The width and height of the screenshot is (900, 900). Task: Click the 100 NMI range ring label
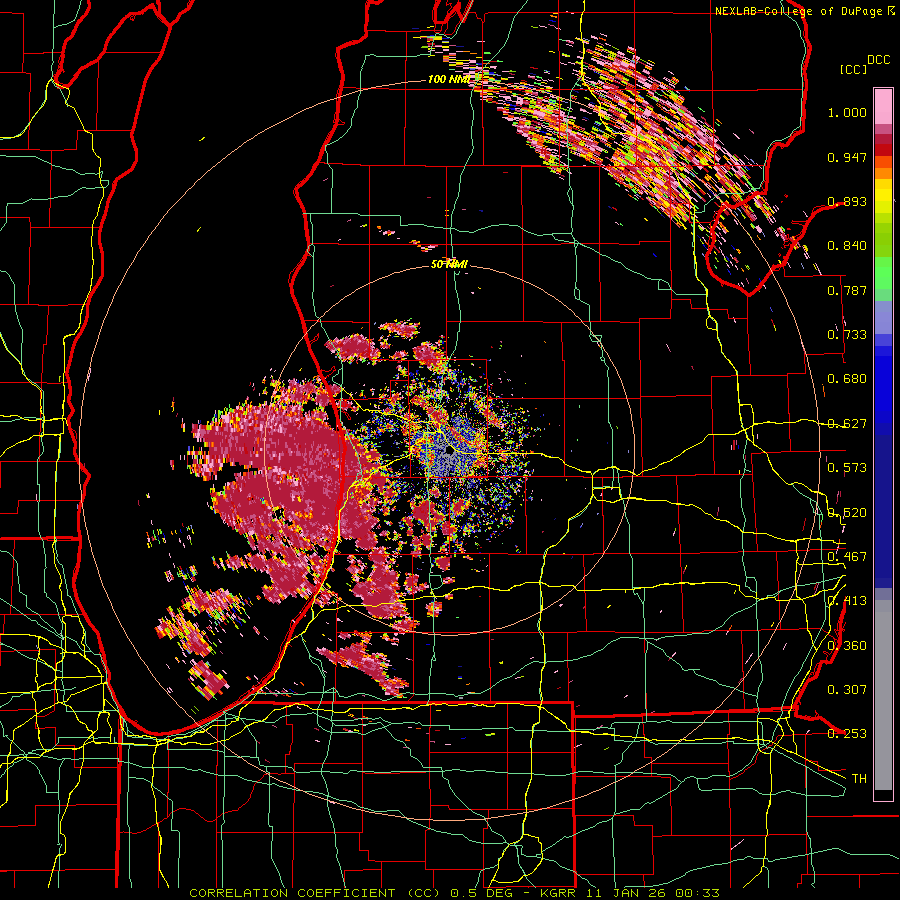pyautogui.click(x=448, y=79)
